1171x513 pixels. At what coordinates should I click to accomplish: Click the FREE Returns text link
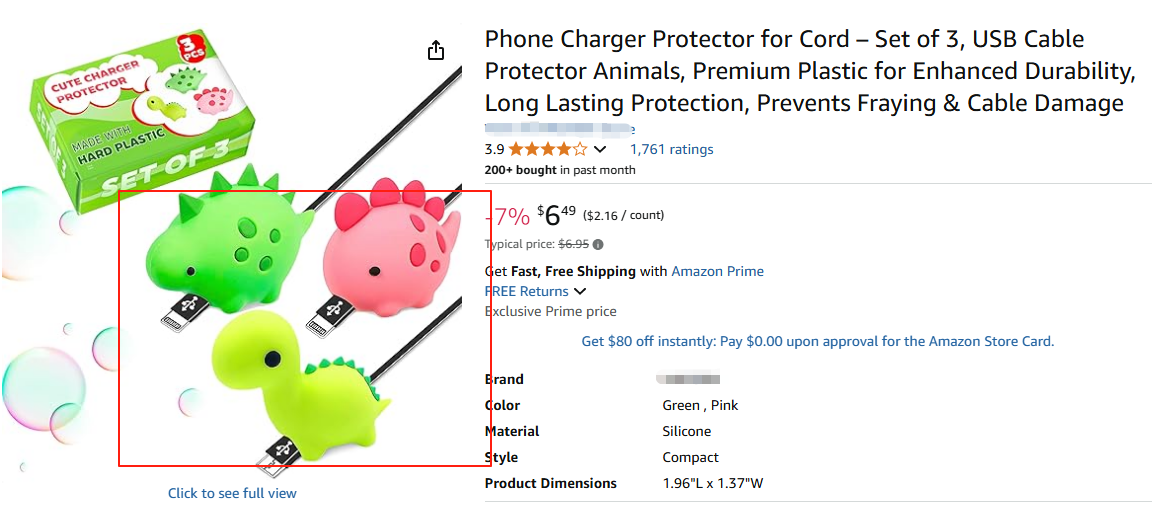(526, 292)
